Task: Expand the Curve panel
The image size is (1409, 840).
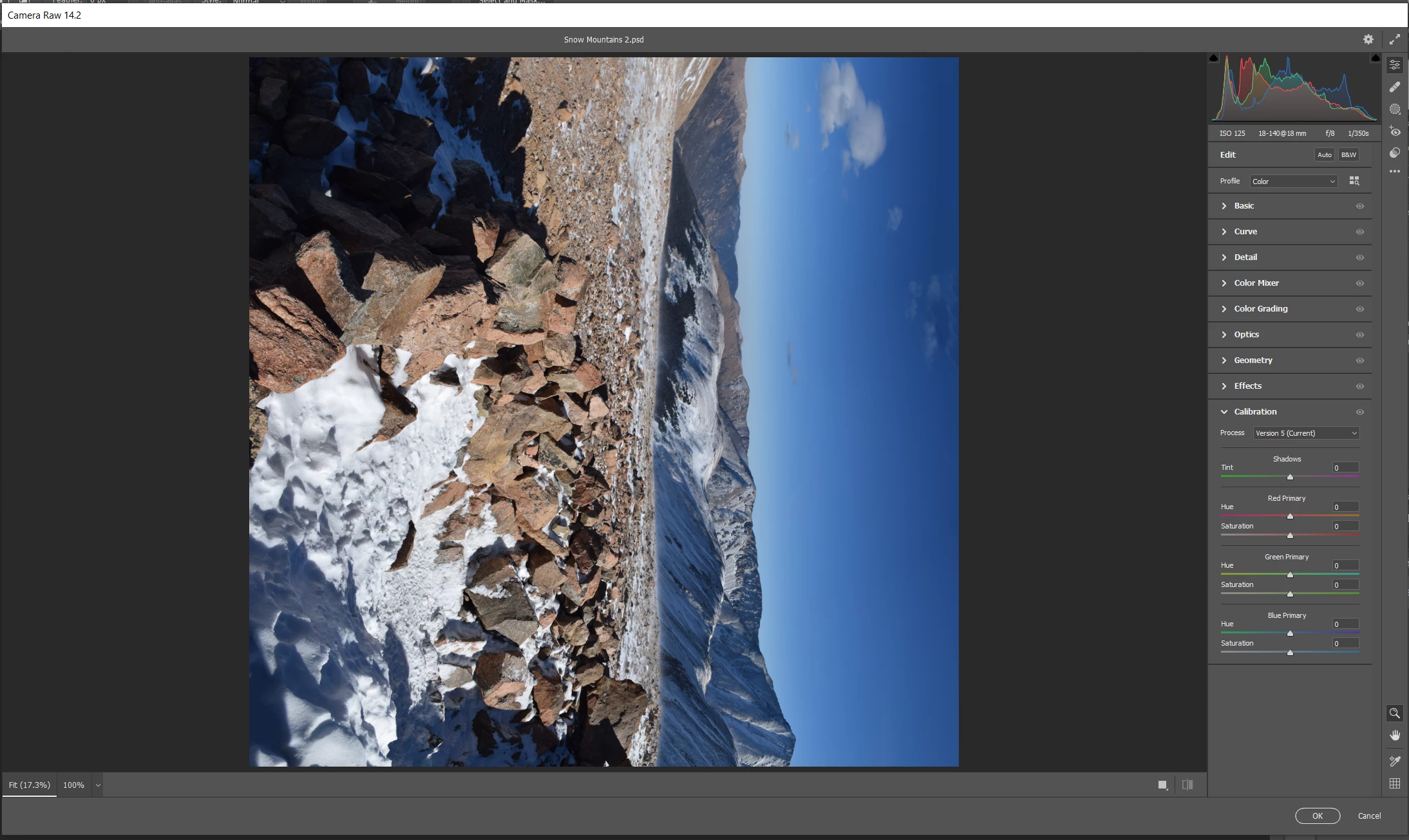Action: tap(1245, 232)
